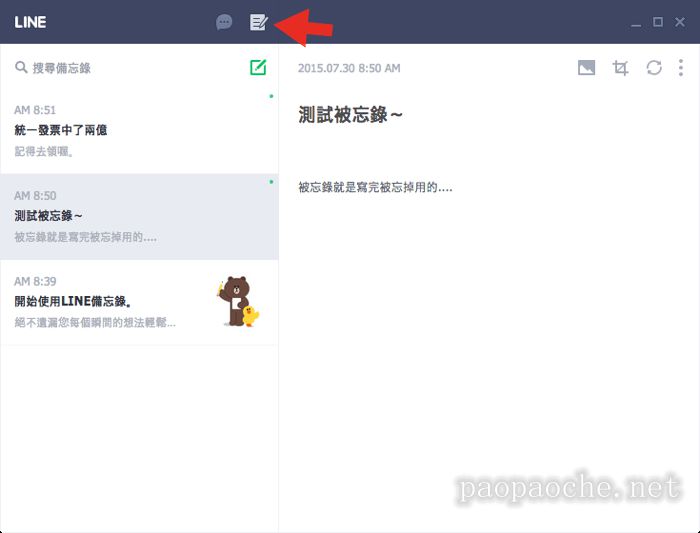The width and height of the screenshot is (700, 533).
Task: Click the AM 8:50 timestamp
Action: tap(35, 196)
